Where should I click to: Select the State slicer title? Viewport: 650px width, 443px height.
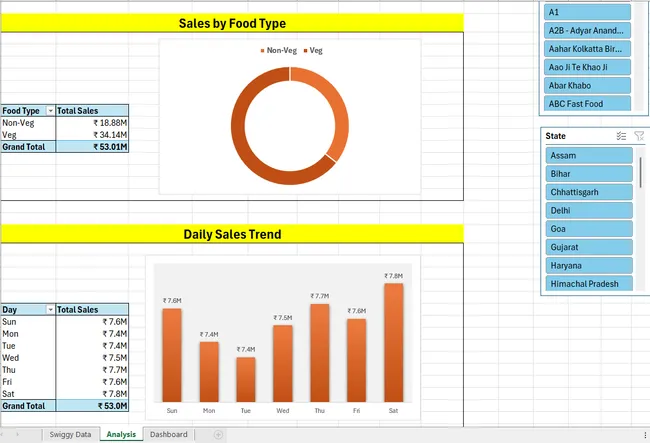coord(555,136)
